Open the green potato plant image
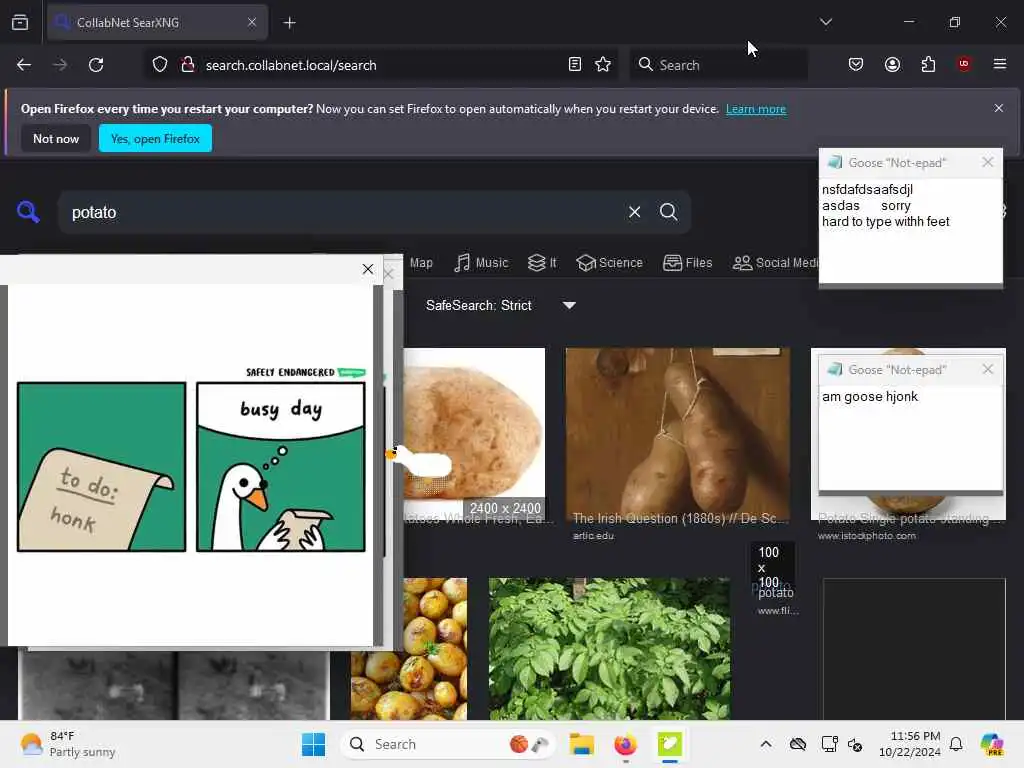The width and height of the screenshot is (1024, 768). (609, 648)
